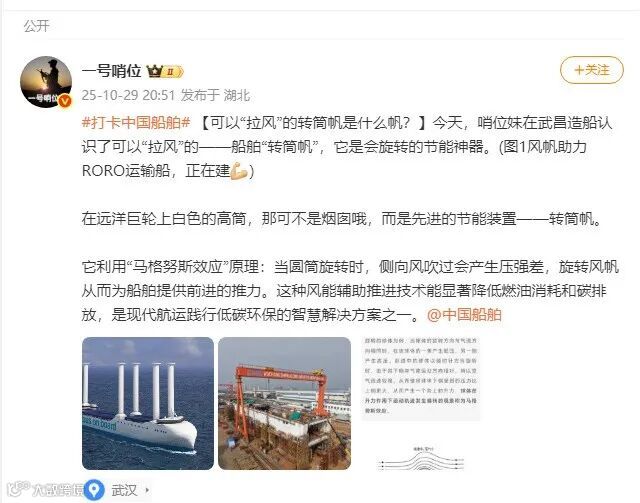
Task: Open the #打卡中国船舶# hashtag topic
Action: (136, 122)
